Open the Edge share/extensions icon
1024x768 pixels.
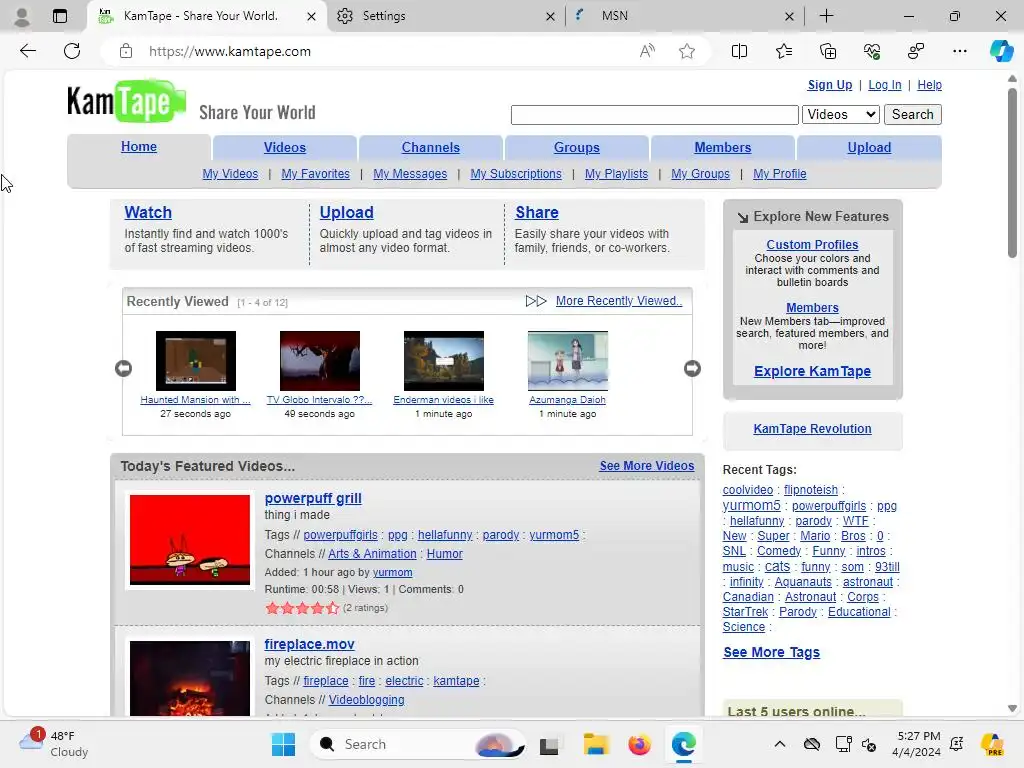[916, 51]
